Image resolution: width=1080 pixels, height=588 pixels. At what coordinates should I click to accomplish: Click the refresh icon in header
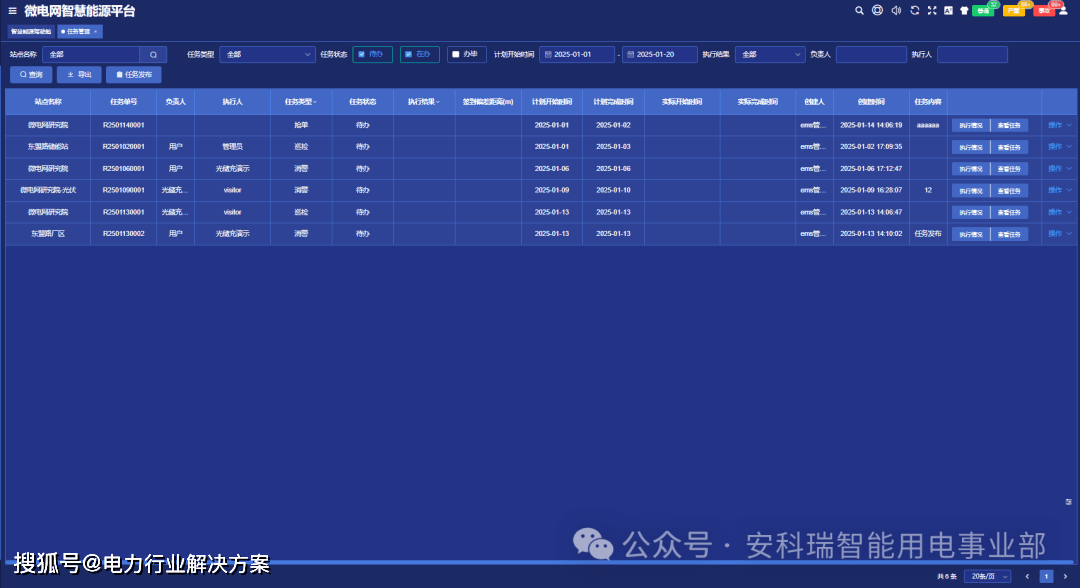click(x=914, y=11)
